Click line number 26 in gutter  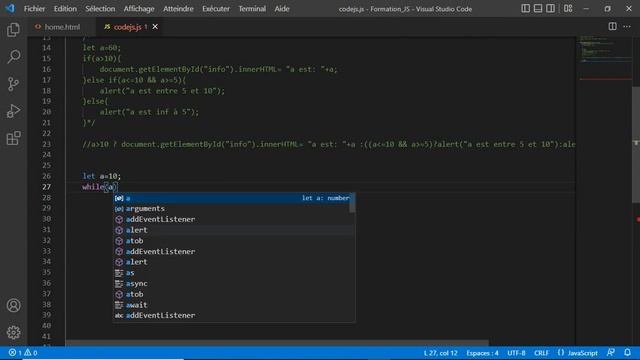pyautogui.click(x=47, y=176)
